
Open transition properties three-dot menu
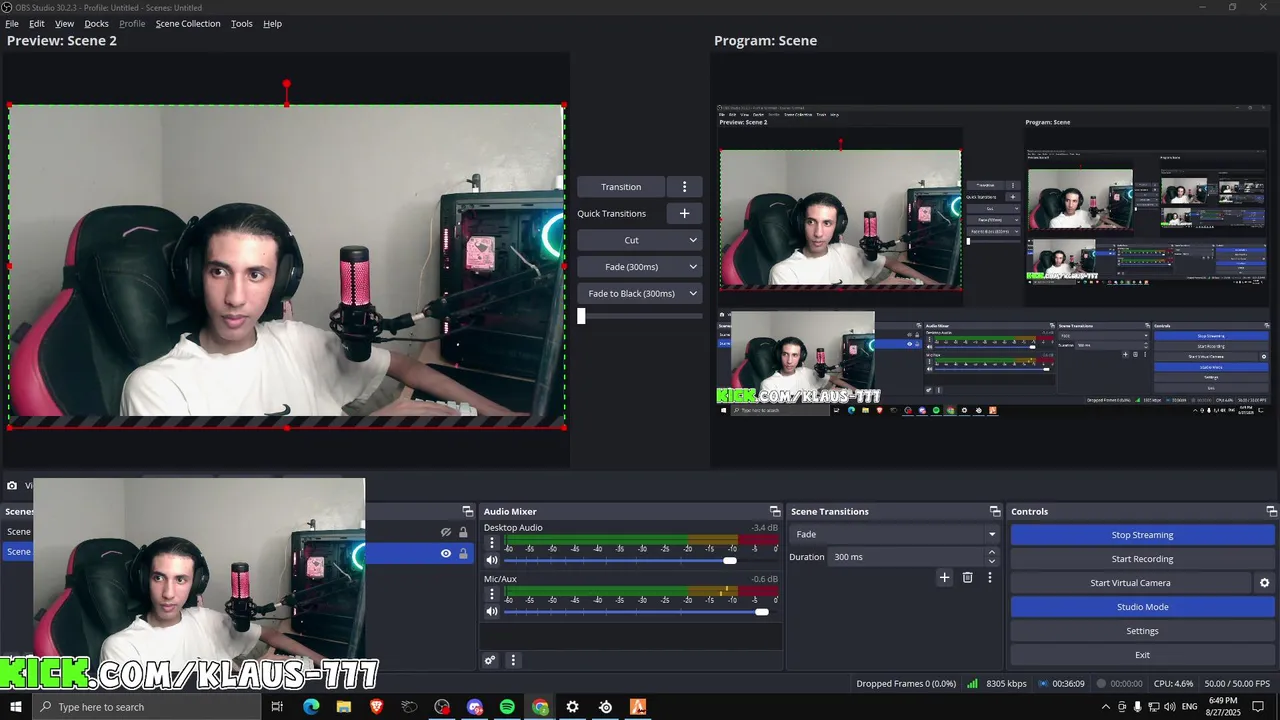click(990, 577)
